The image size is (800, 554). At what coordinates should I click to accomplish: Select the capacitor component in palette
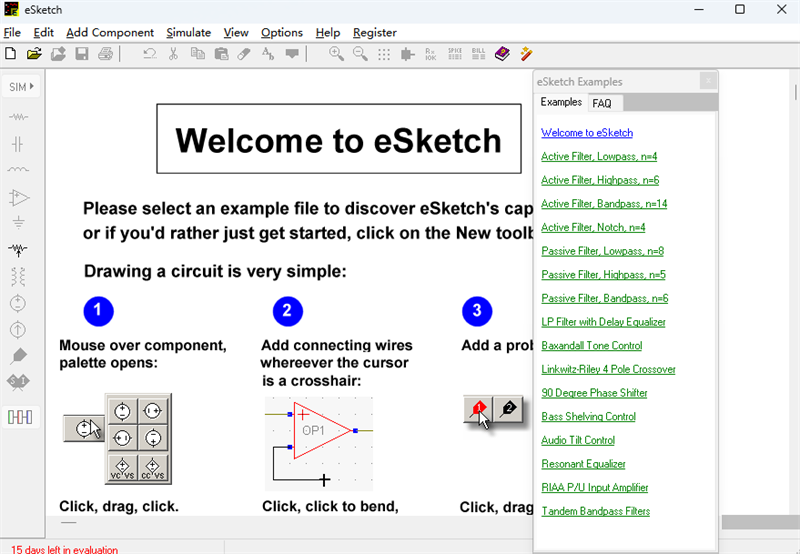tap(18, 144)
